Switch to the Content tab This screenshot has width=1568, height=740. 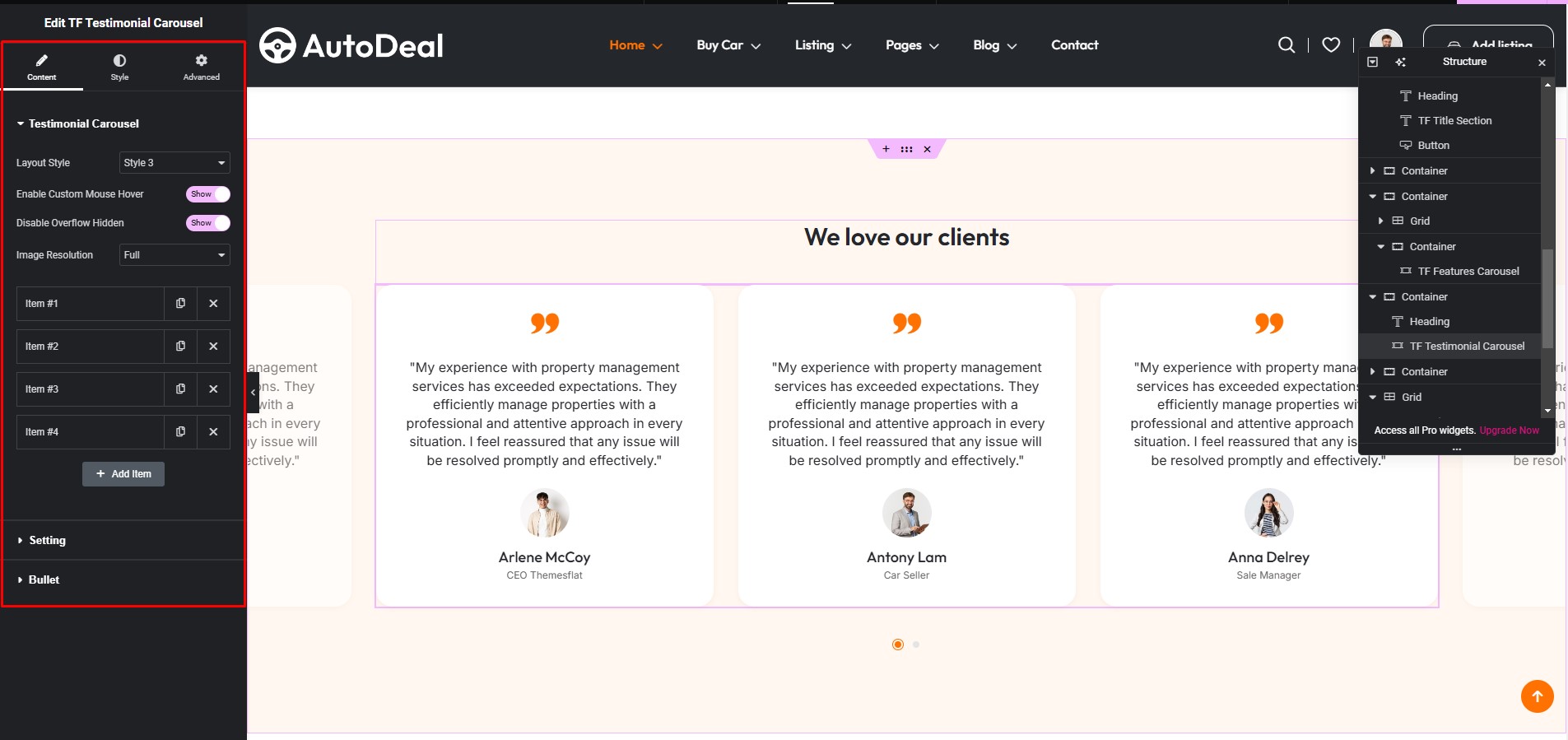point(42,67)
